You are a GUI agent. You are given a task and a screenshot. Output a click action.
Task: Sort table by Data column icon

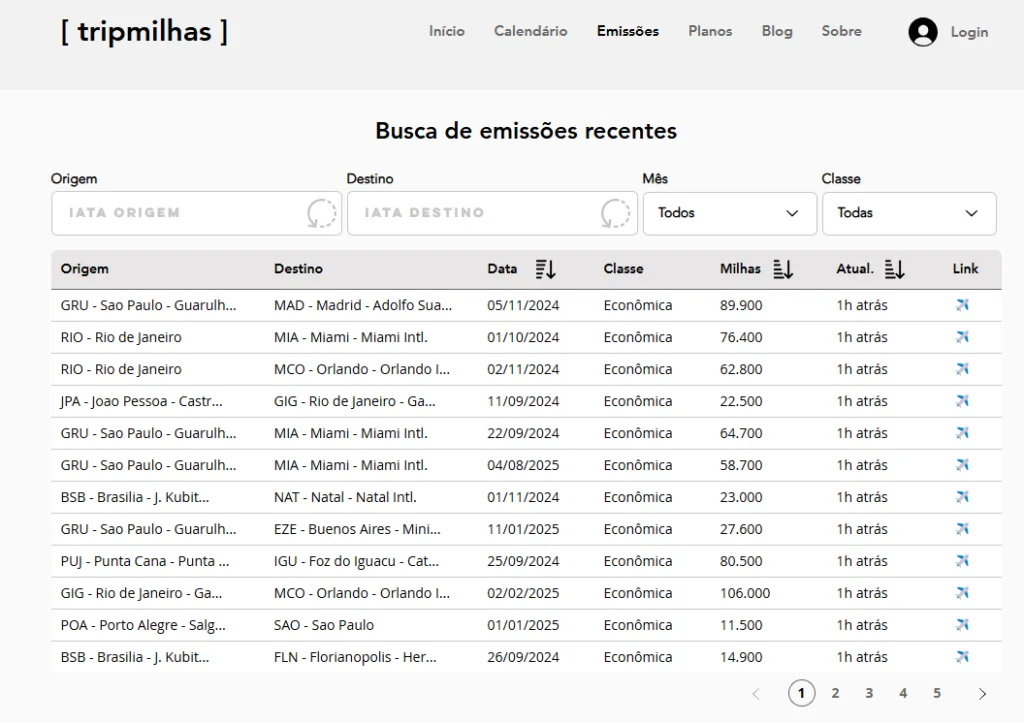545,269
